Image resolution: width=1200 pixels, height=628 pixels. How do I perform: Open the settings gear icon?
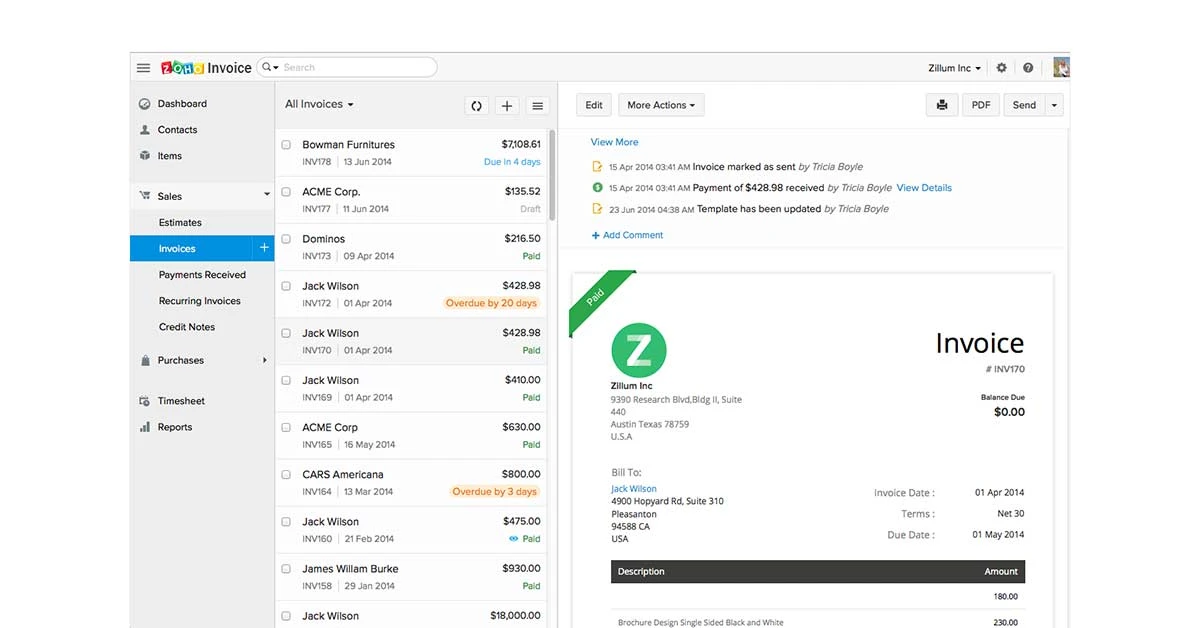1001,67
